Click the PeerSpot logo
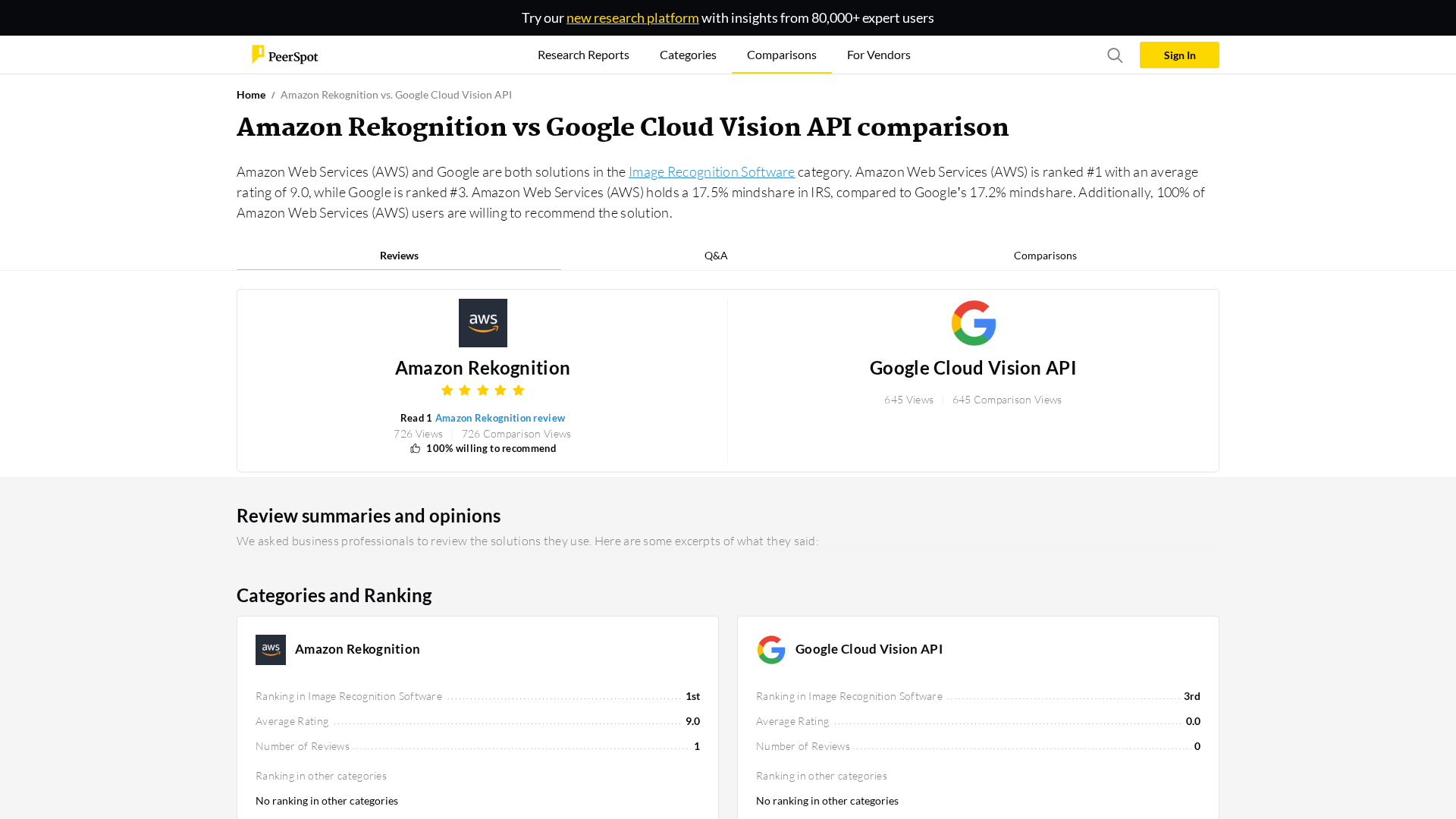This screenshot has height=819, width=1456. pyautogui.click(x=284, y=55)
